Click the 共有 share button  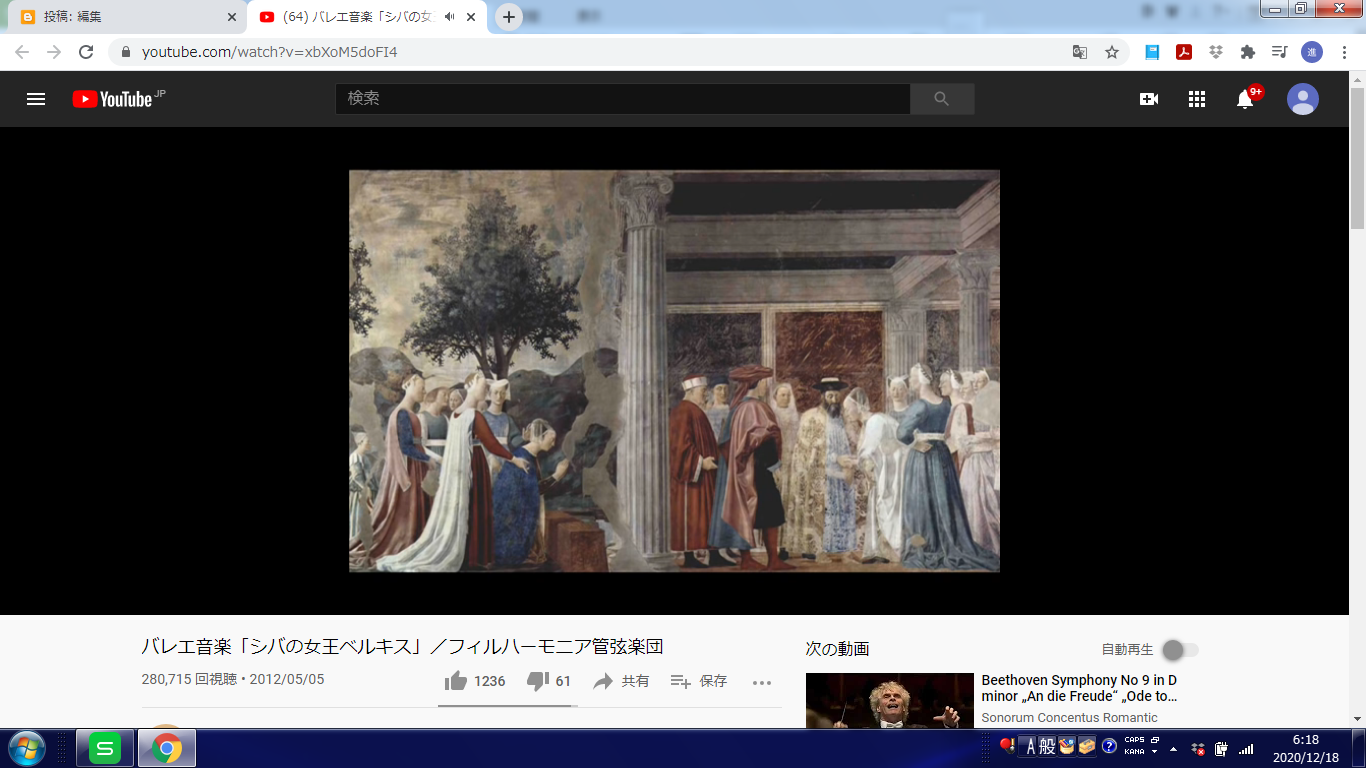[621, 681]
